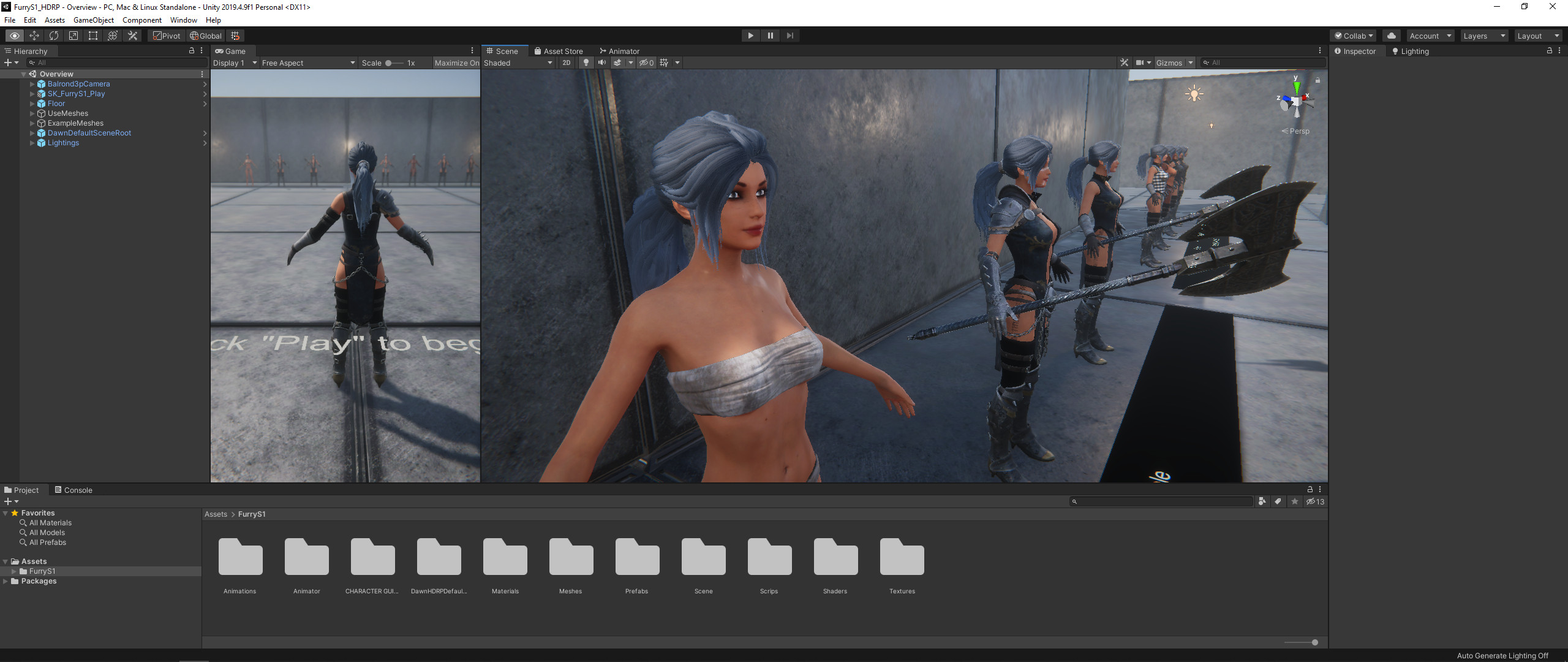The width and height of the screenshot is (1568, 662).
Task: Open Hierarchy panel options menu
Action: (x=202, y=51)
